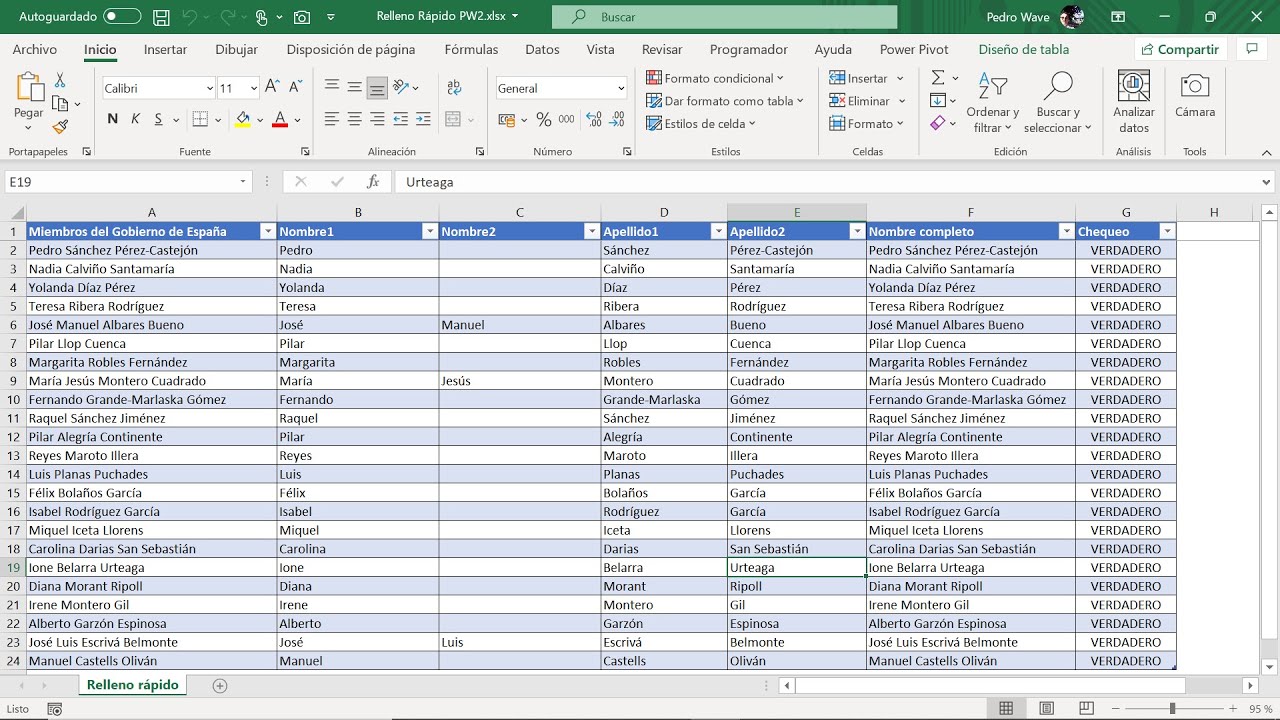This screenshot has width=1280, height=720.
Task: Switch to the Insertar tab
Action: pyautogui.click(x=165, y=49)
